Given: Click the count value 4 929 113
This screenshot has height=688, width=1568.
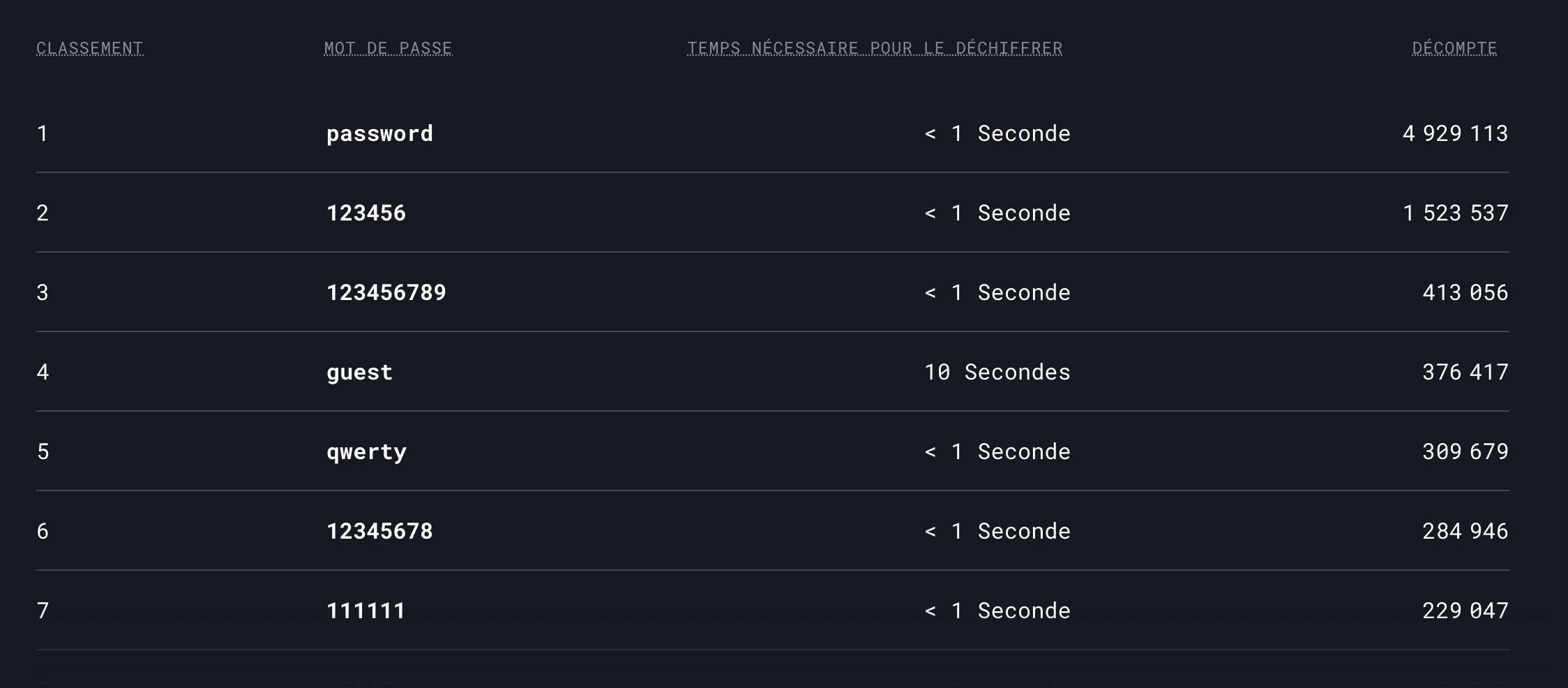Looking at the screenshot, I should pos(1455,133).
